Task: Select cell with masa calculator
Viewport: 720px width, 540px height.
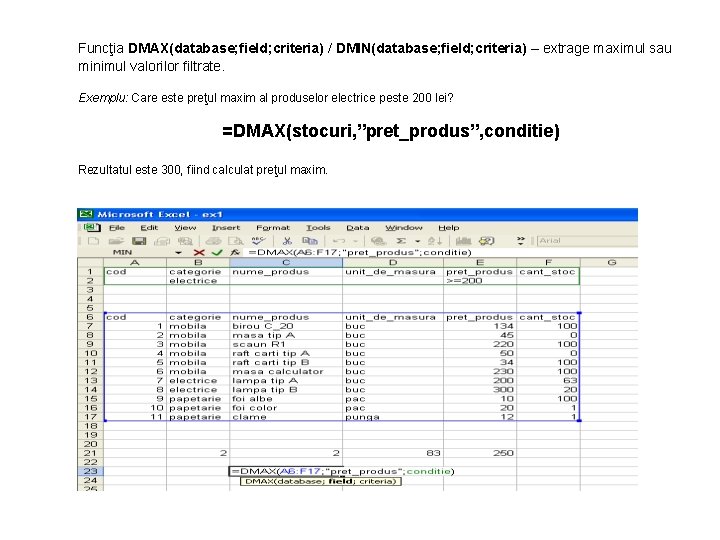Action: pyautogui.click(x=286, y=371)
